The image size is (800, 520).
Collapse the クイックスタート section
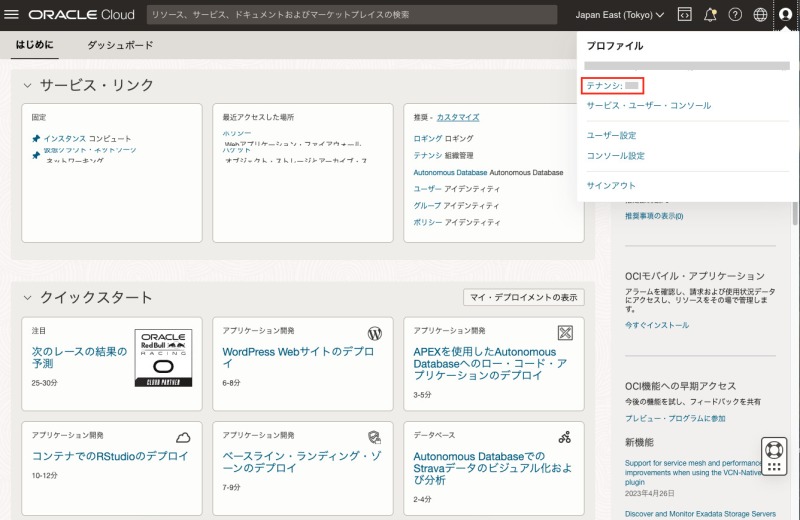(x=27, y=297)
